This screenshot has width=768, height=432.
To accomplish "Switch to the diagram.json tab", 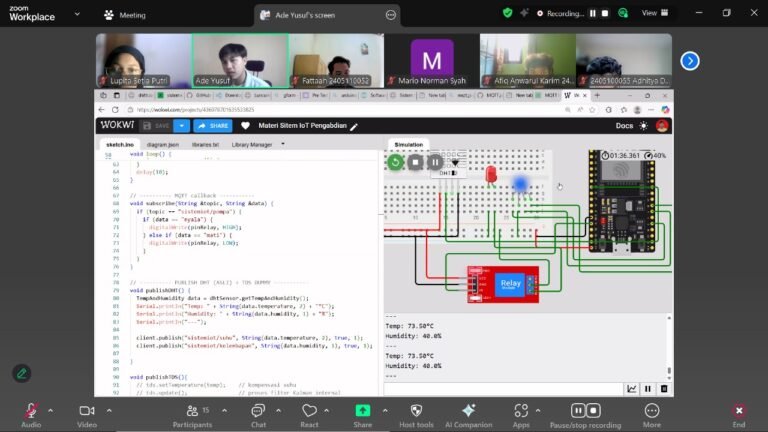I will point(163,144).
